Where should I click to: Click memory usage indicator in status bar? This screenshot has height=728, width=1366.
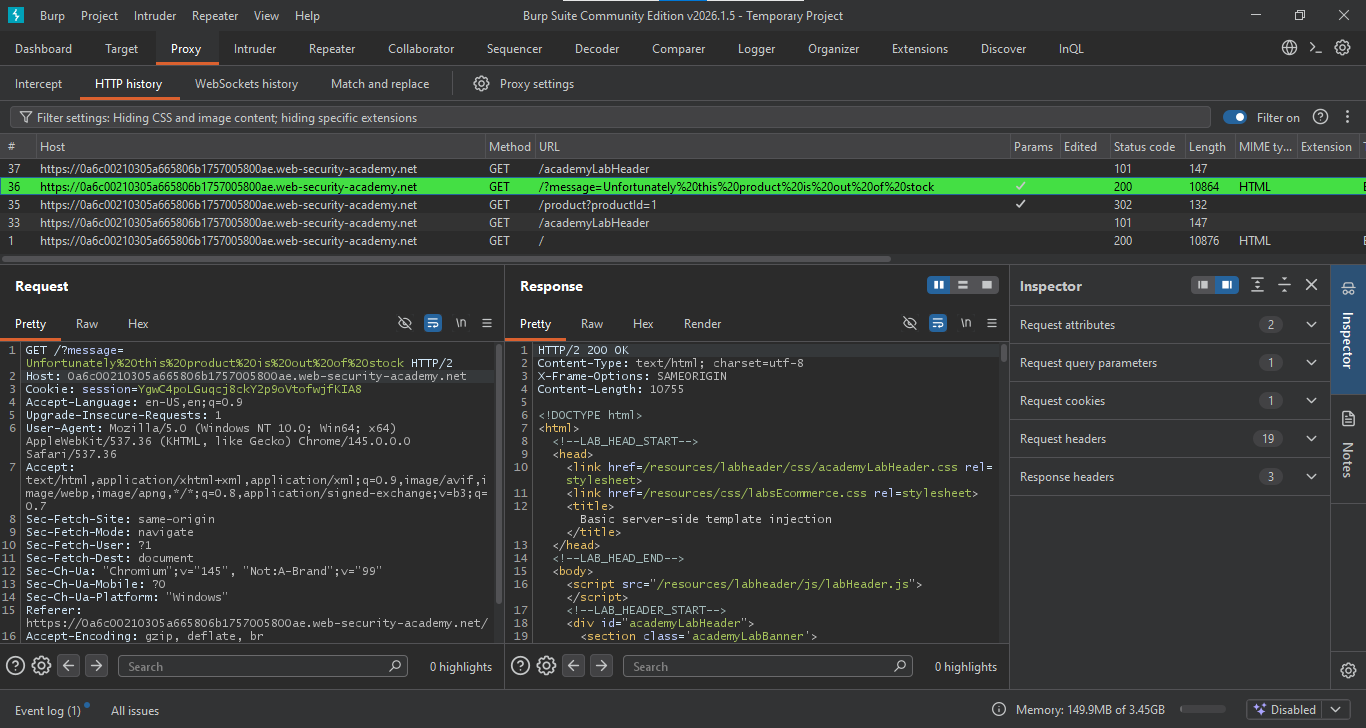(1089, 710)
